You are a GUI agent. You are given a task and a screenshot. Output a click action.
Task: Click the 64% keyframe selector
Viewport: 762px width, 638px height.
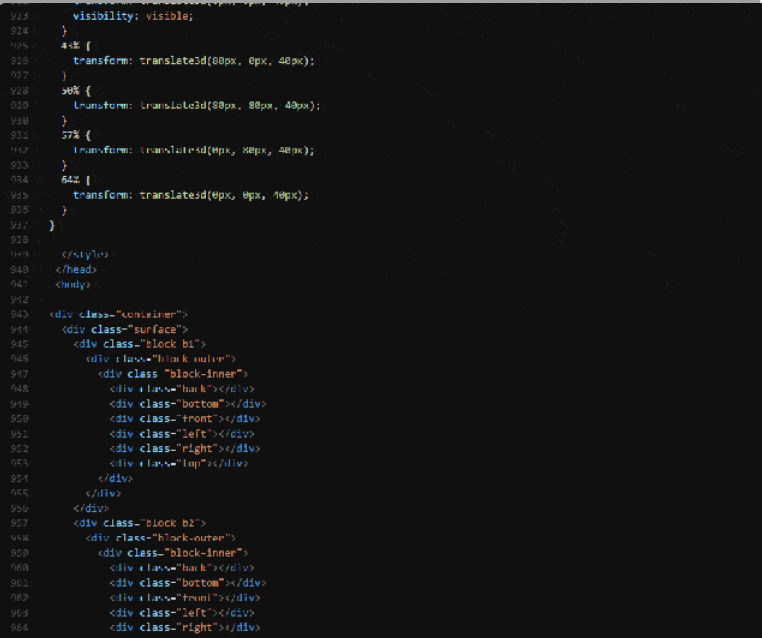[70, 180]
